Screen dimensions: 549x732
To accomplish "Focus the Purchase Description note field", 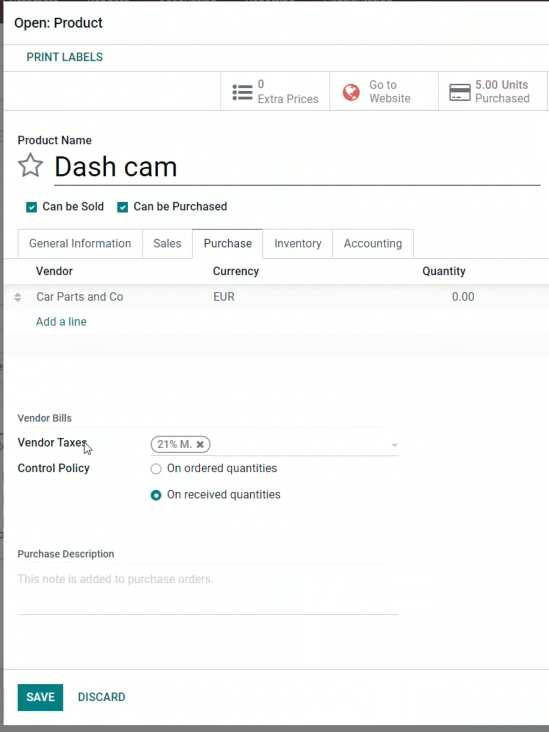I will 208,590.
